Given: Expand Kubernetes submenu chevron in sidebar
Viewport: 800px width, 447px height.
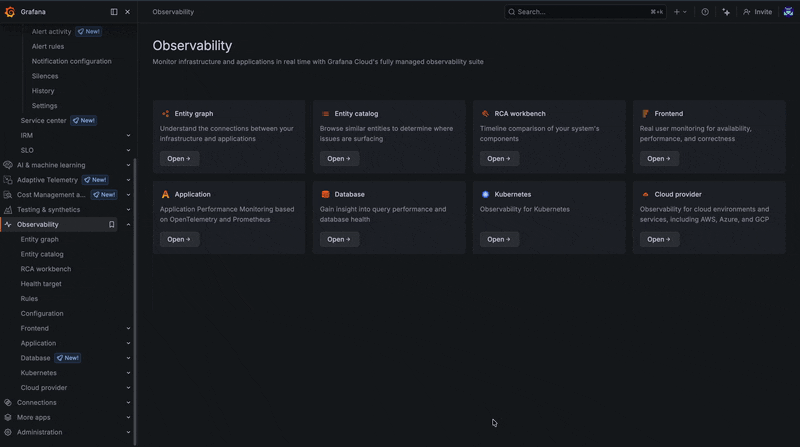Looking at the screenshot, I should pyautogui.click(x=128, y=372).
